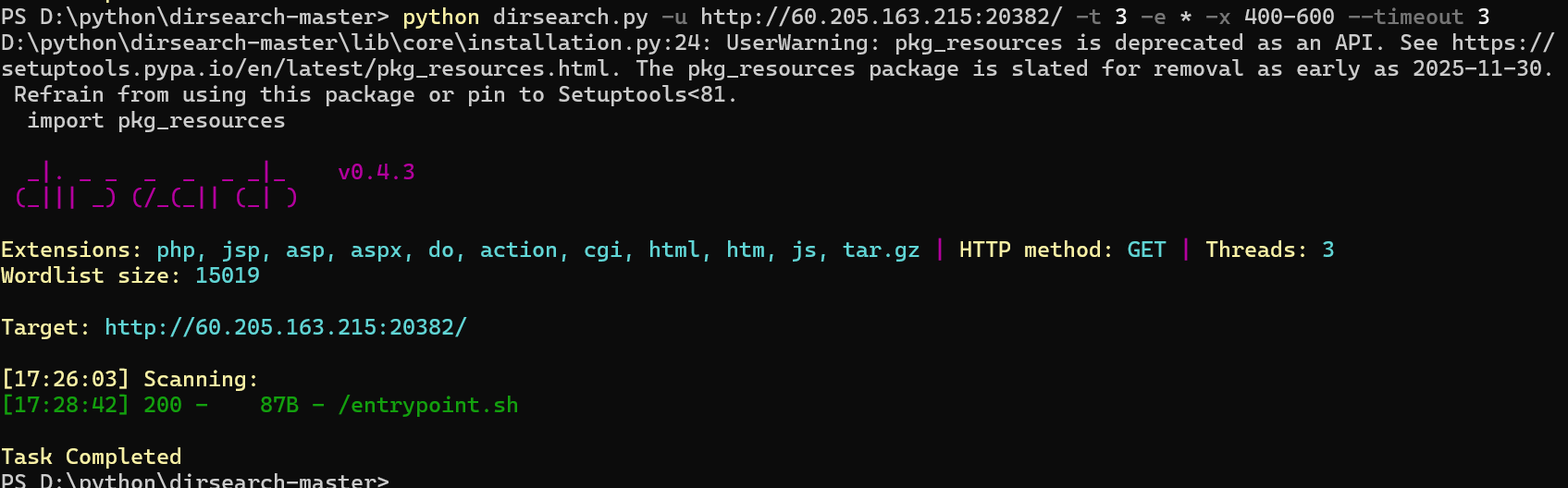Click the 200 status code in result

tap(163, 405)
